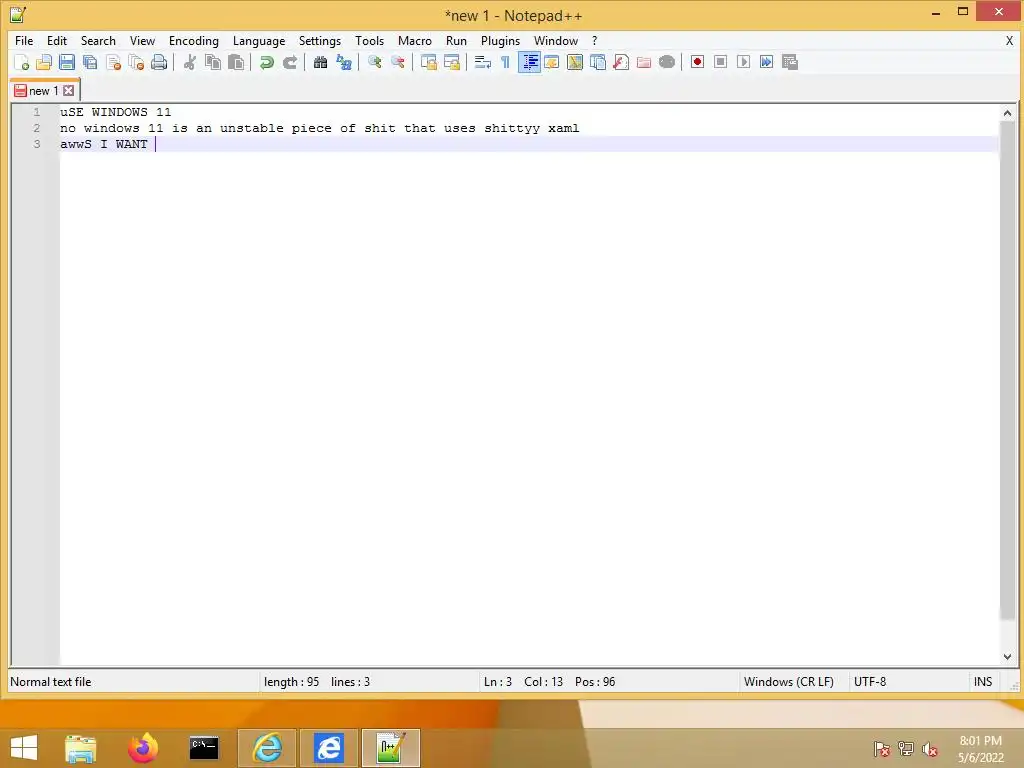Cut selection using the scissors icon

190,62
